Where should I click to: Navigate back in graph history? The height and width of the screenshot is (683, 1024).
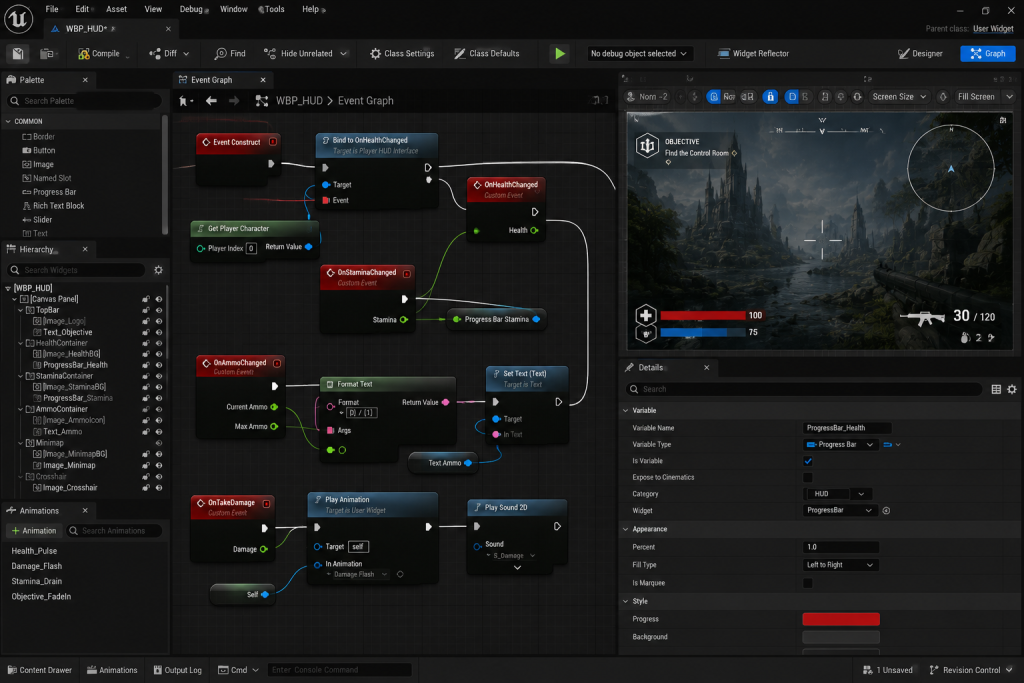[x=211, y=101]
